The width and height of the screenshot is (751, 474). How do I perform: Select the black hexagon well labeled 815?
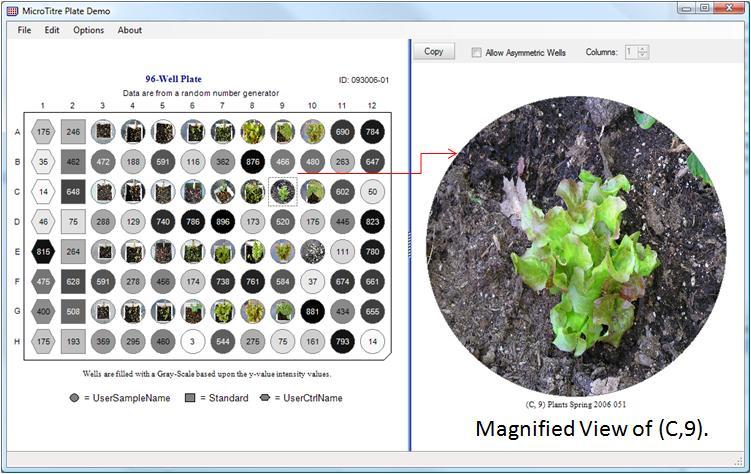point(42,252)
